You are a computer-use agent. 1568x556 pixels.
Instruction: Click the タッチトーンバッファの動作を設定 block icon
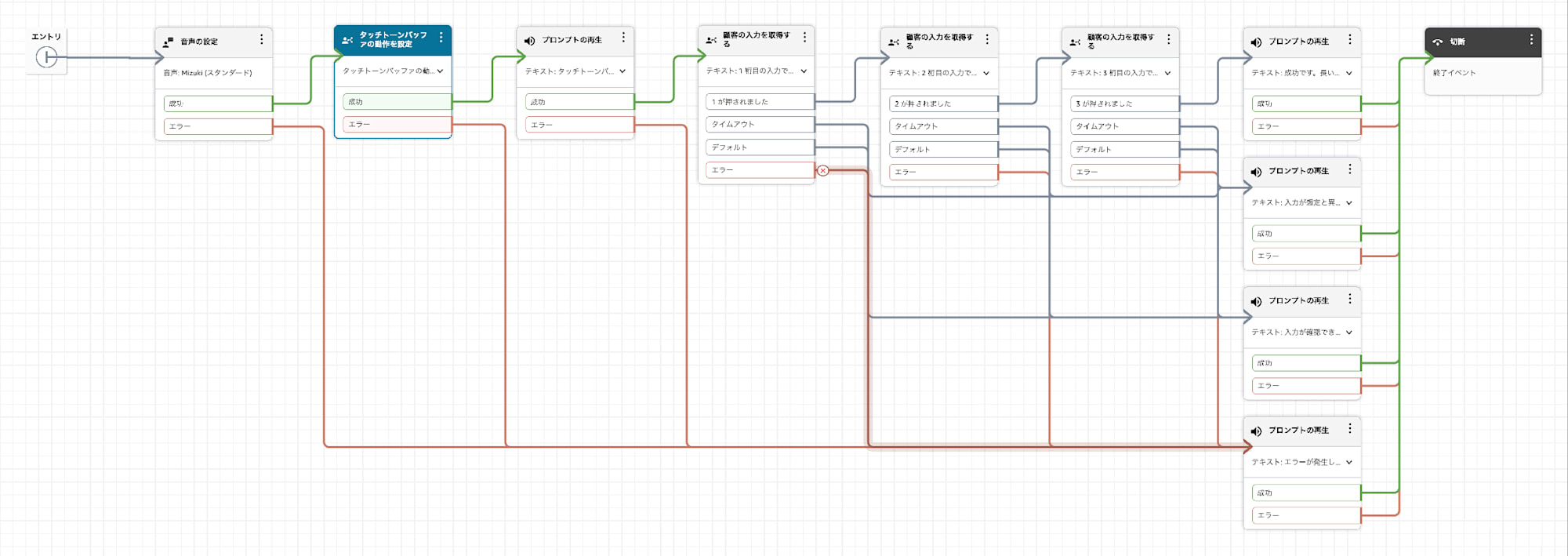[347, 39]
